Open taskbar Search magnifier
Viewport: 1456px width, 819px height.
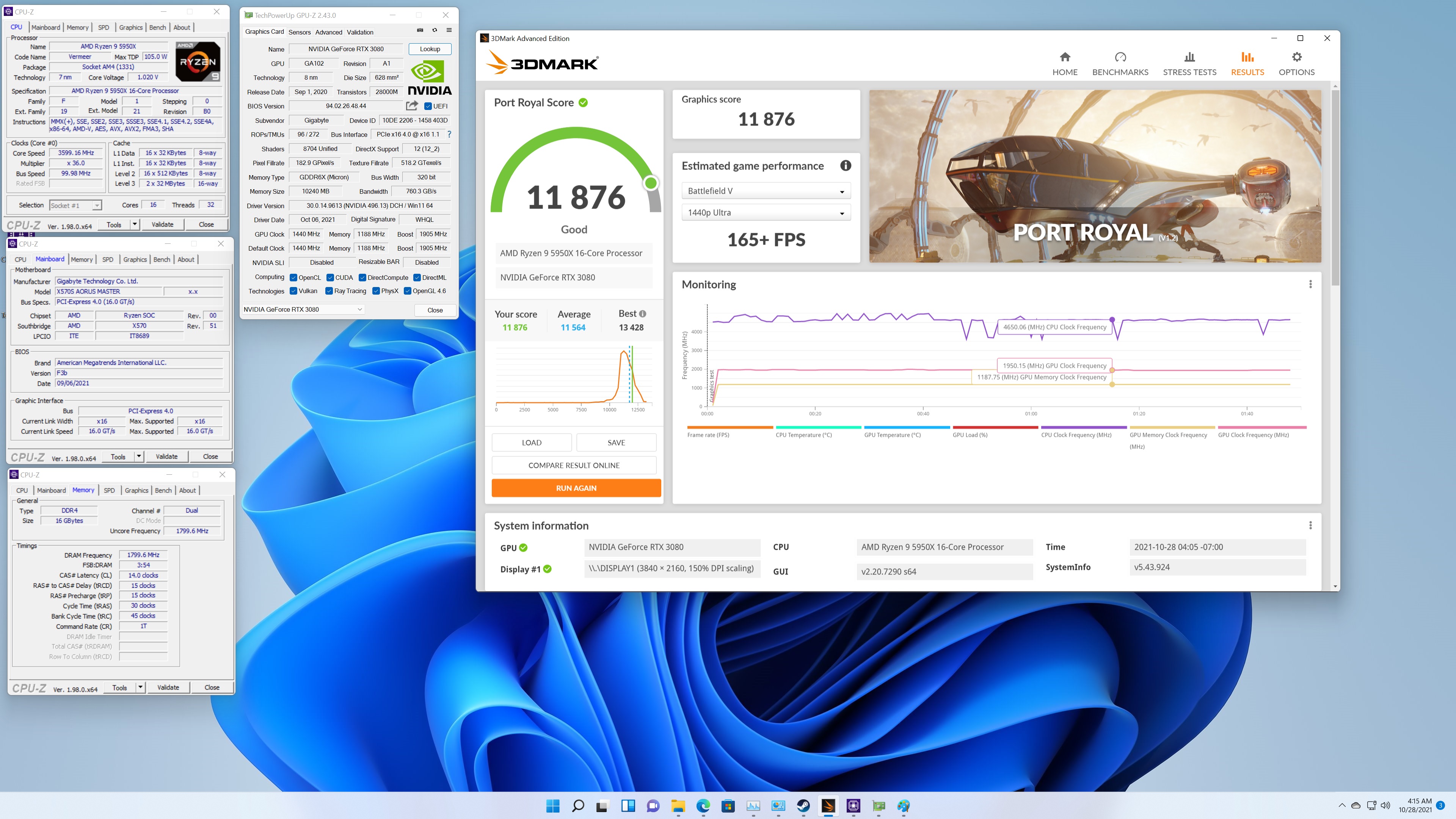click(x=577, y=805)
